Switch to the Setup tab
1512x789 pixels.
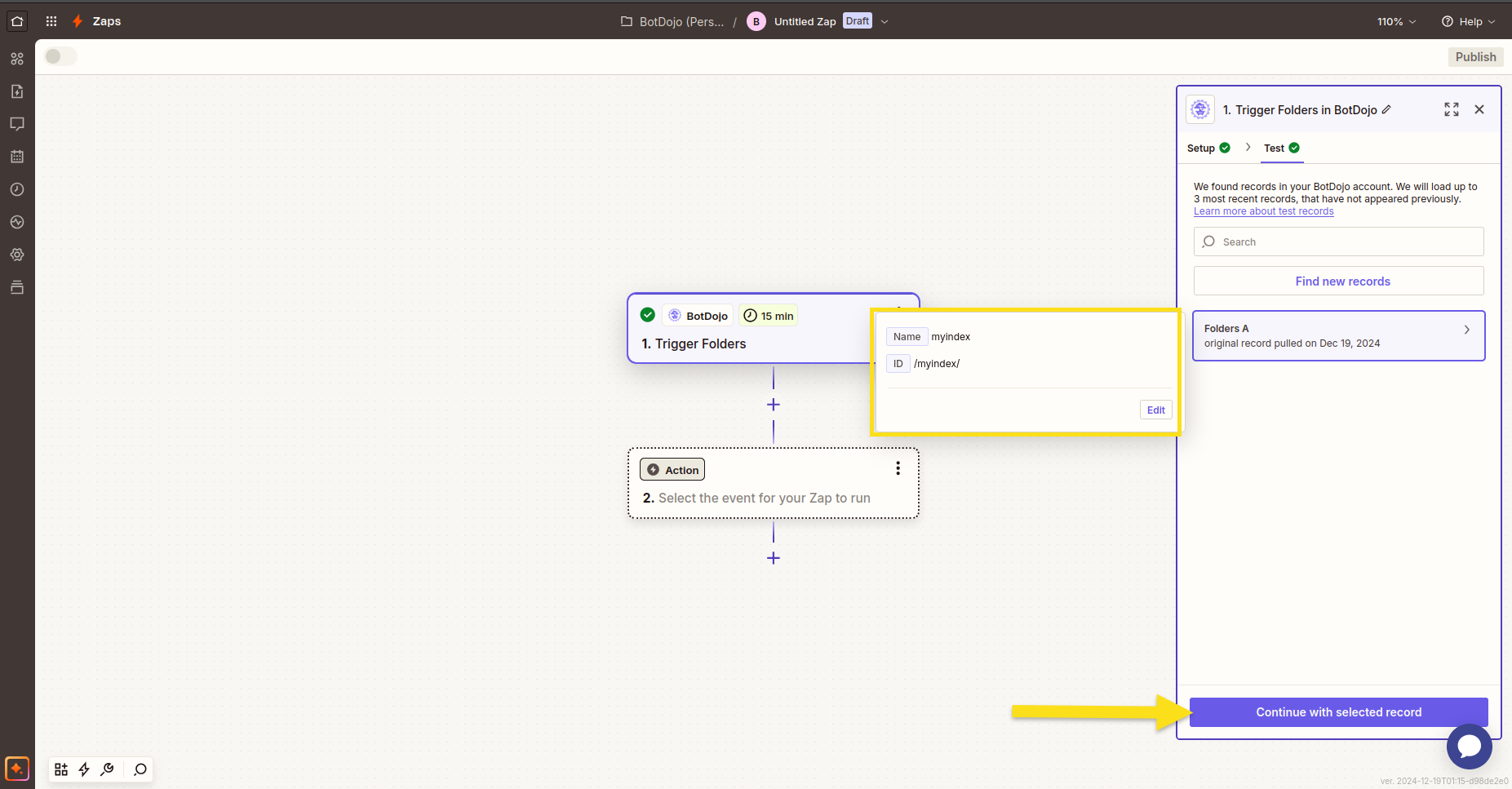pos(1208,148)
